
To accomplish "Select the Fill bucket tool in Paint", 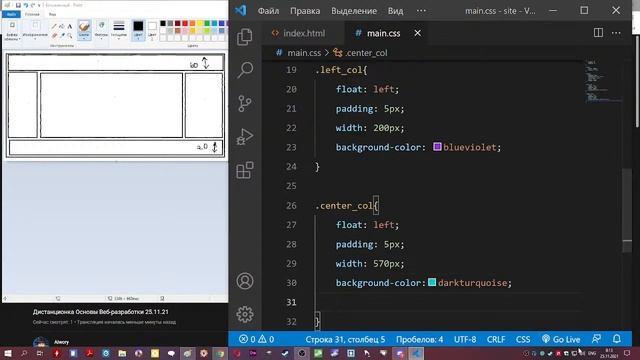I will coord(62,26).
